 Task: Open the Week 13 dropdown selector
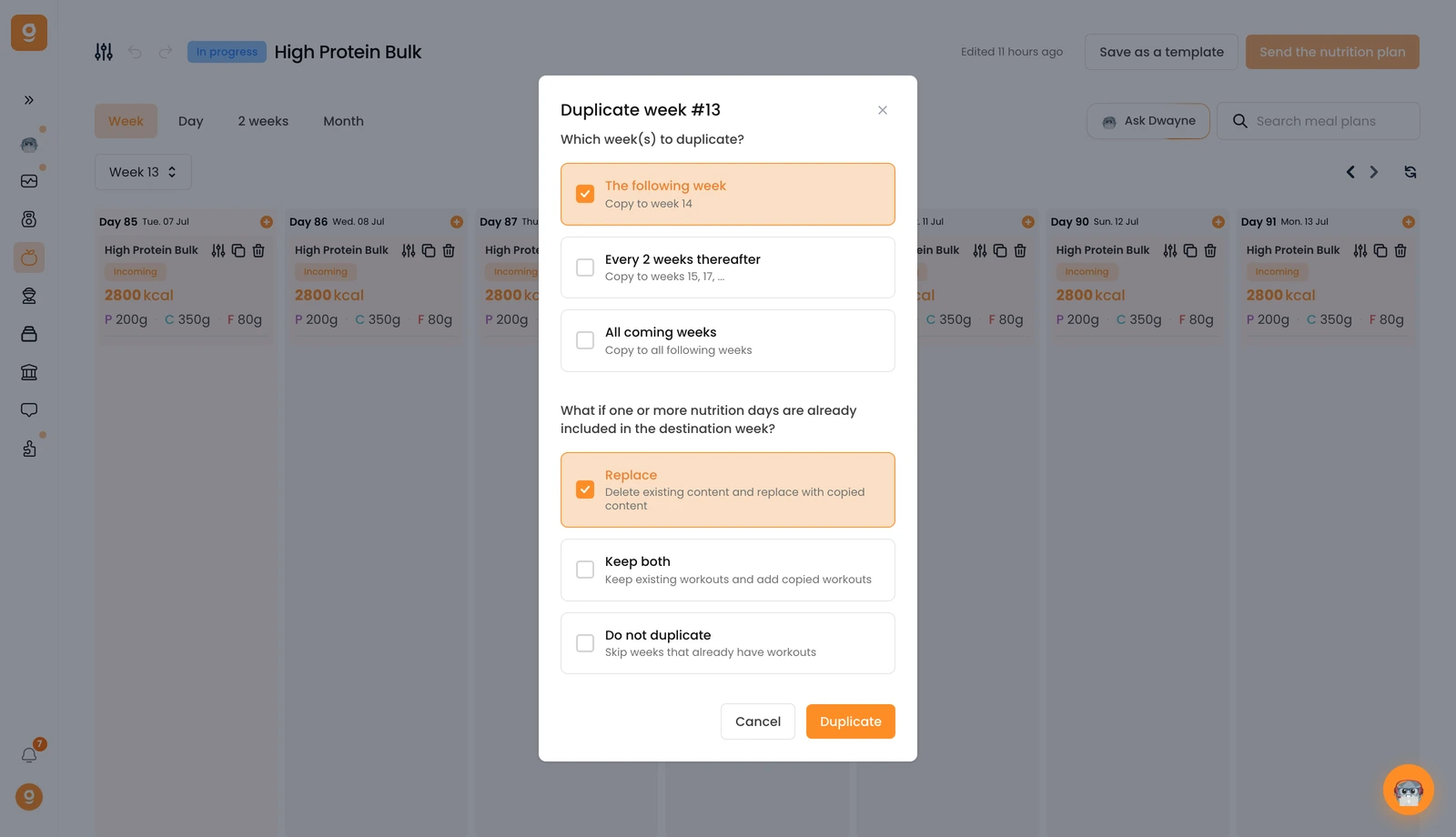[143, 172]
